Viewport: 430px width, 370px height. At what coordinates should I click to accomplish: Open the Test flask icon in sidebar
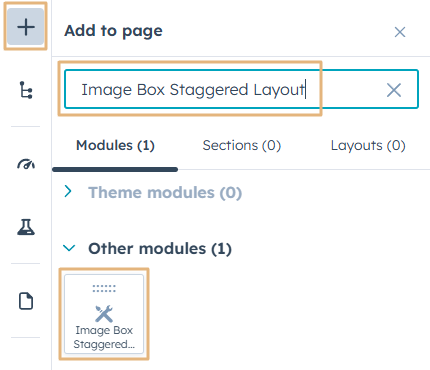pyautogui.click(x=26, y=227)
